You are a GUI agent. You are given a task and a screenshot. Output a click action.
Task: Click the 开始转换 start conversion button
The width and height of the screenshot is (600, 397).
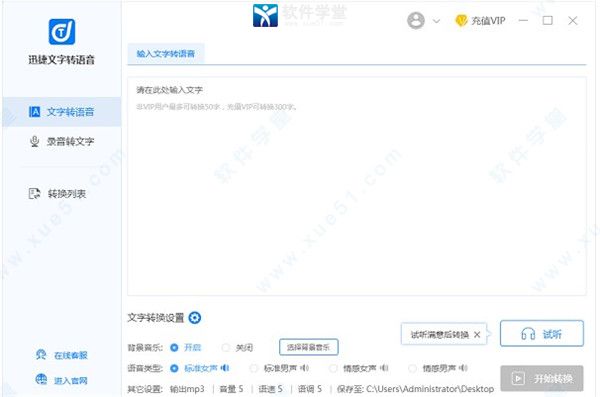click(542, 378)
